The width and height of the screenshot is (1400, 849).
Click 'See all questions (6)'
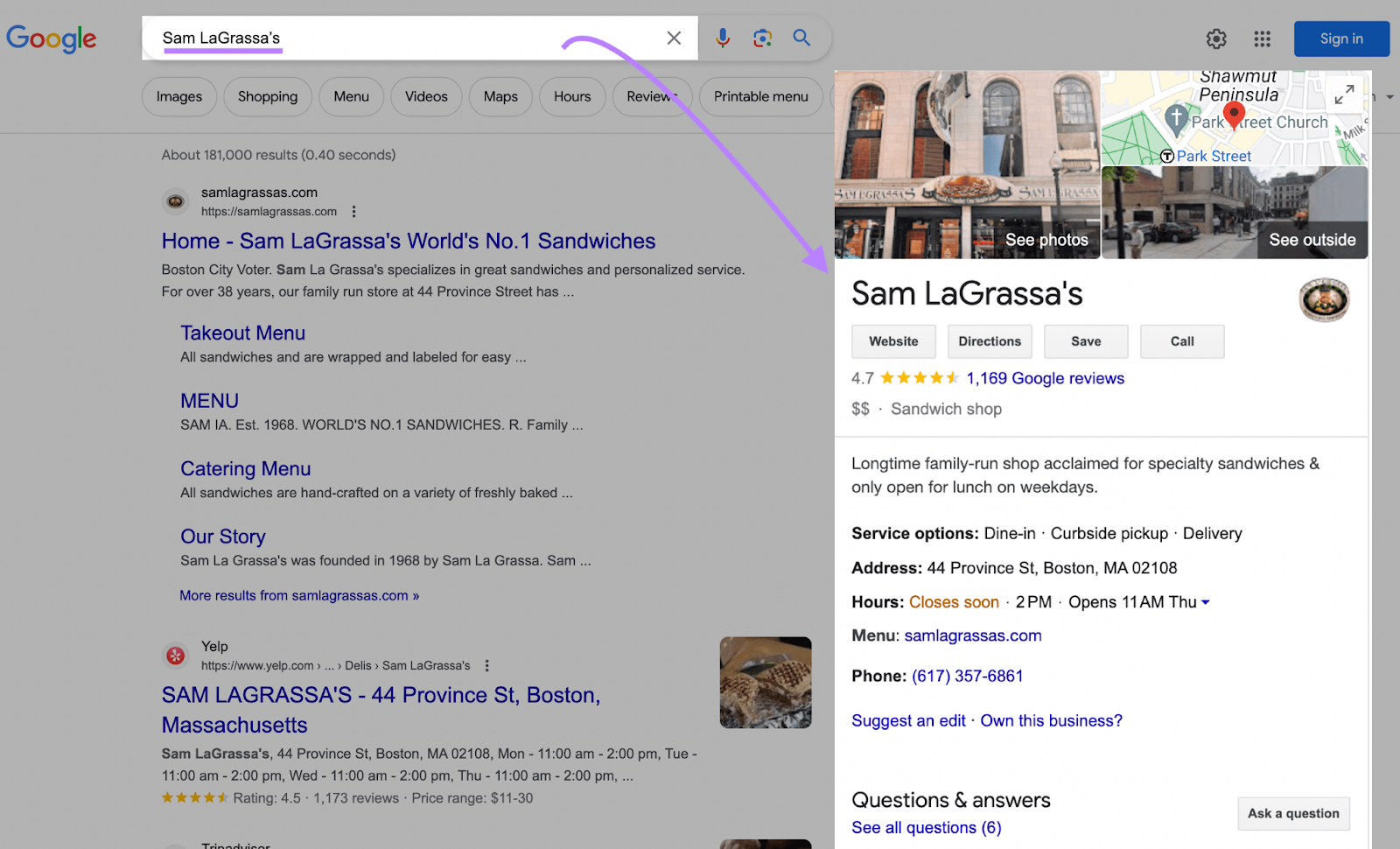[x=926, y=827]
